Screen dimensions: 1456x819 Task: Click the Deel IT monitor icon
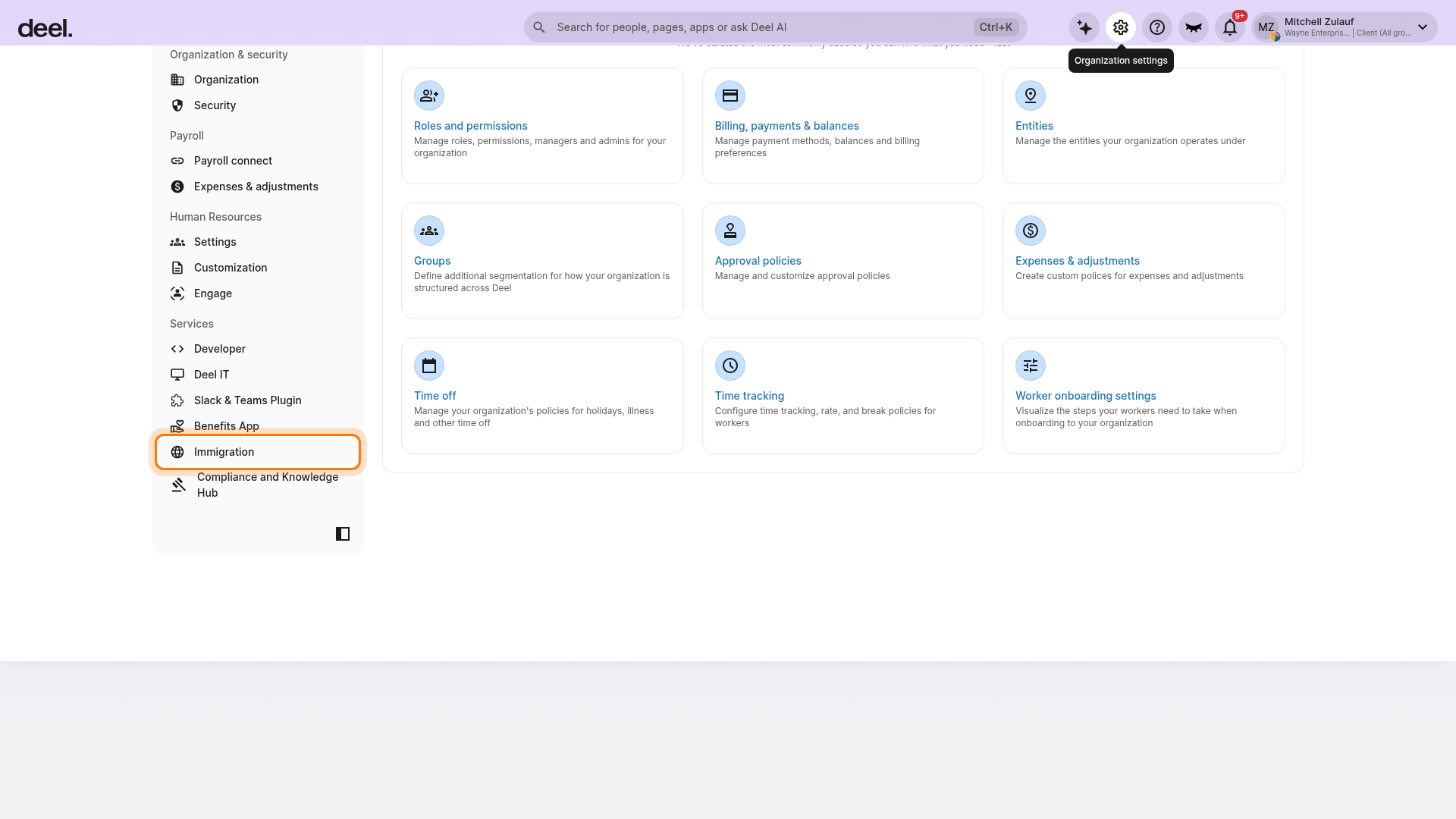click(x=177, y=375)
